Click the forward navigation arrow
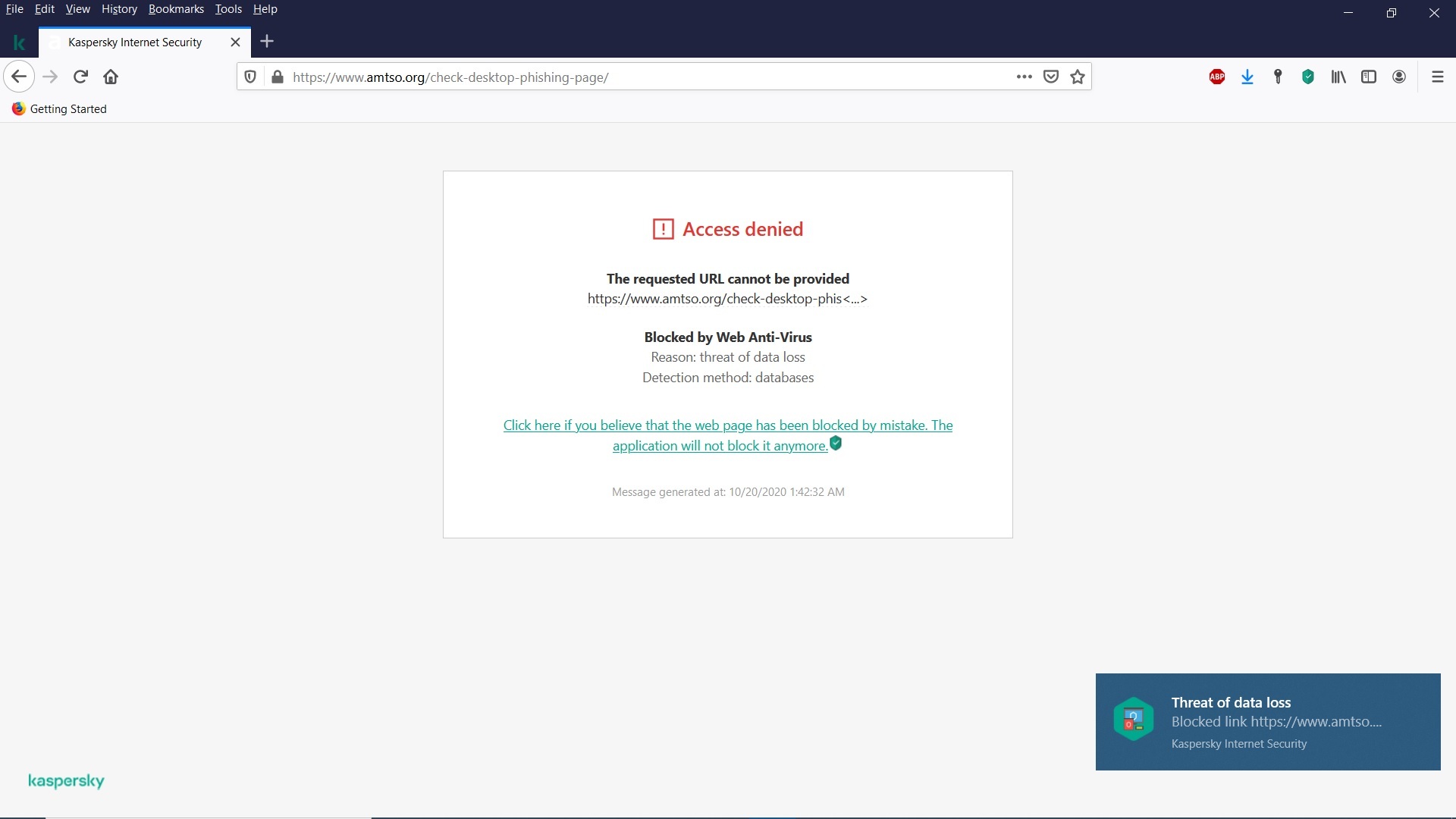 (50, 77)
